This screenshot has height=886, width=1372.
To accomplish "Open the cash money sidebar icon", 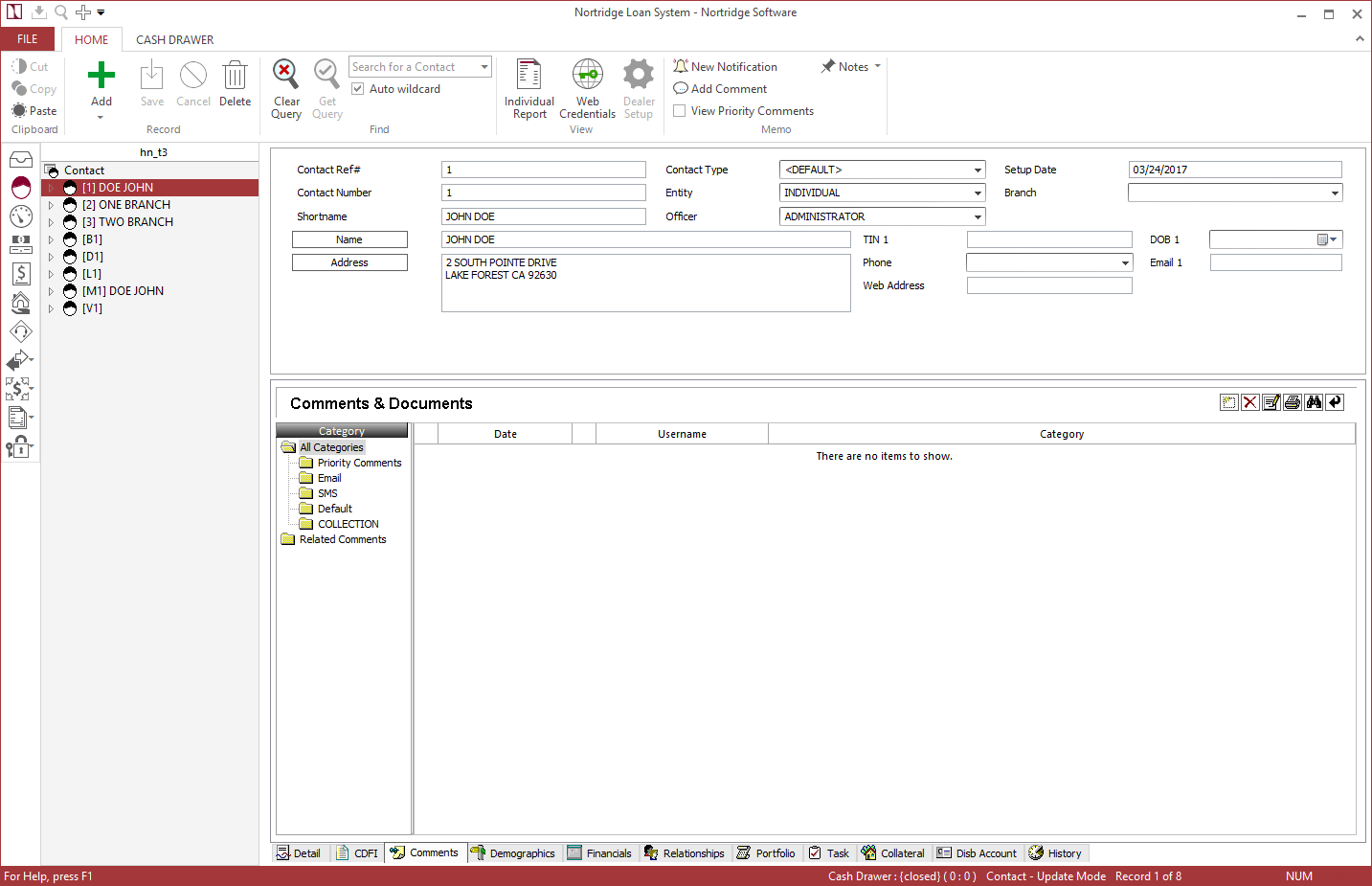I will click(x=21, y=245).
